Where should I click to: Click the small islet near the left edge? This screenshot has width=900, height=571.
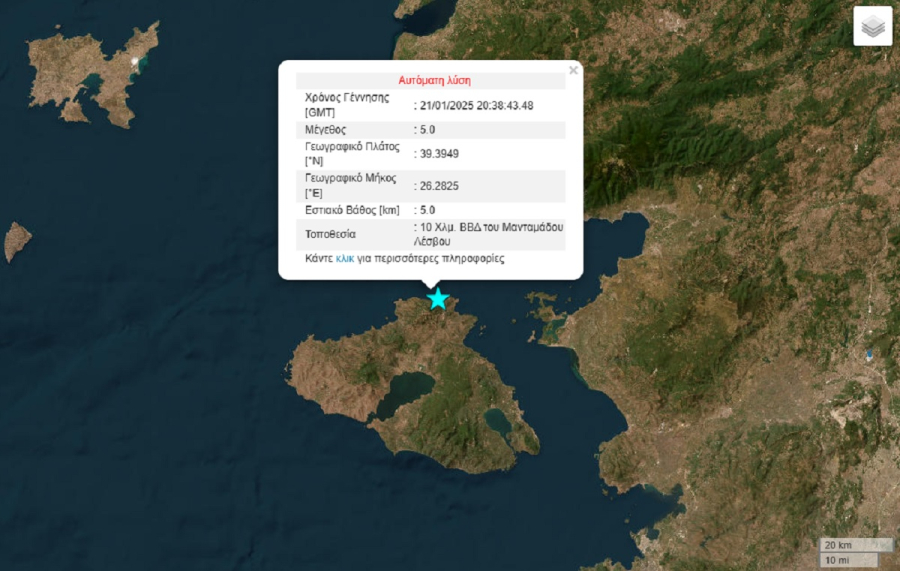pyautogui.click(x=17, y=241)
